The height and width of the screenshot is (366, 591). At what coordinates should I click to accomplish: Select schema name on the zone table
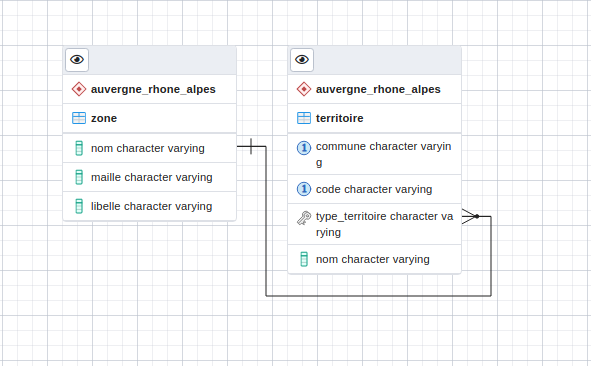tap(153, 89)
